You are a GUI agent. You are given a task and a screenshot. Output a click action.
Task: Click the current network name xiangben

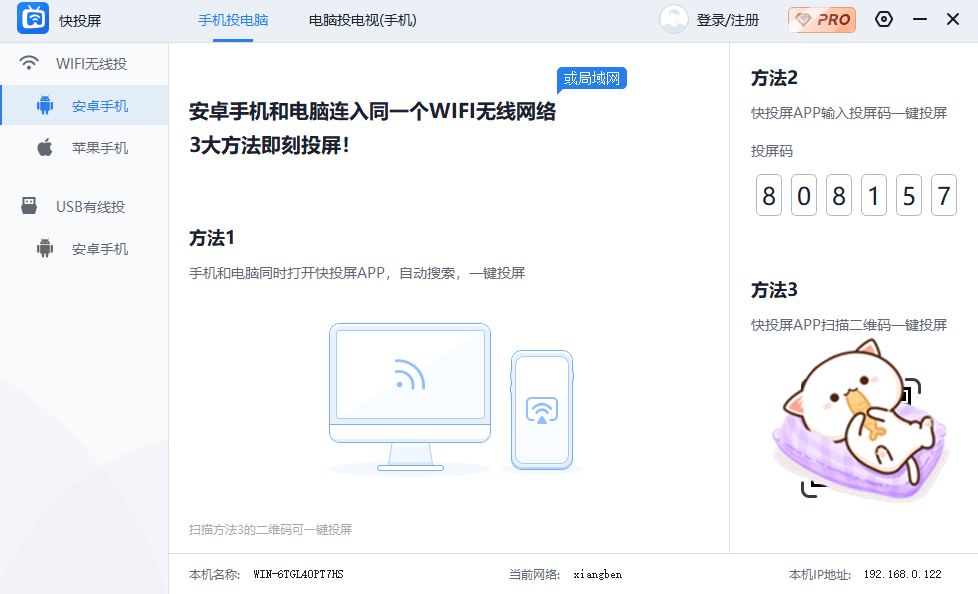pyautogui.click(x=596, y=574)
